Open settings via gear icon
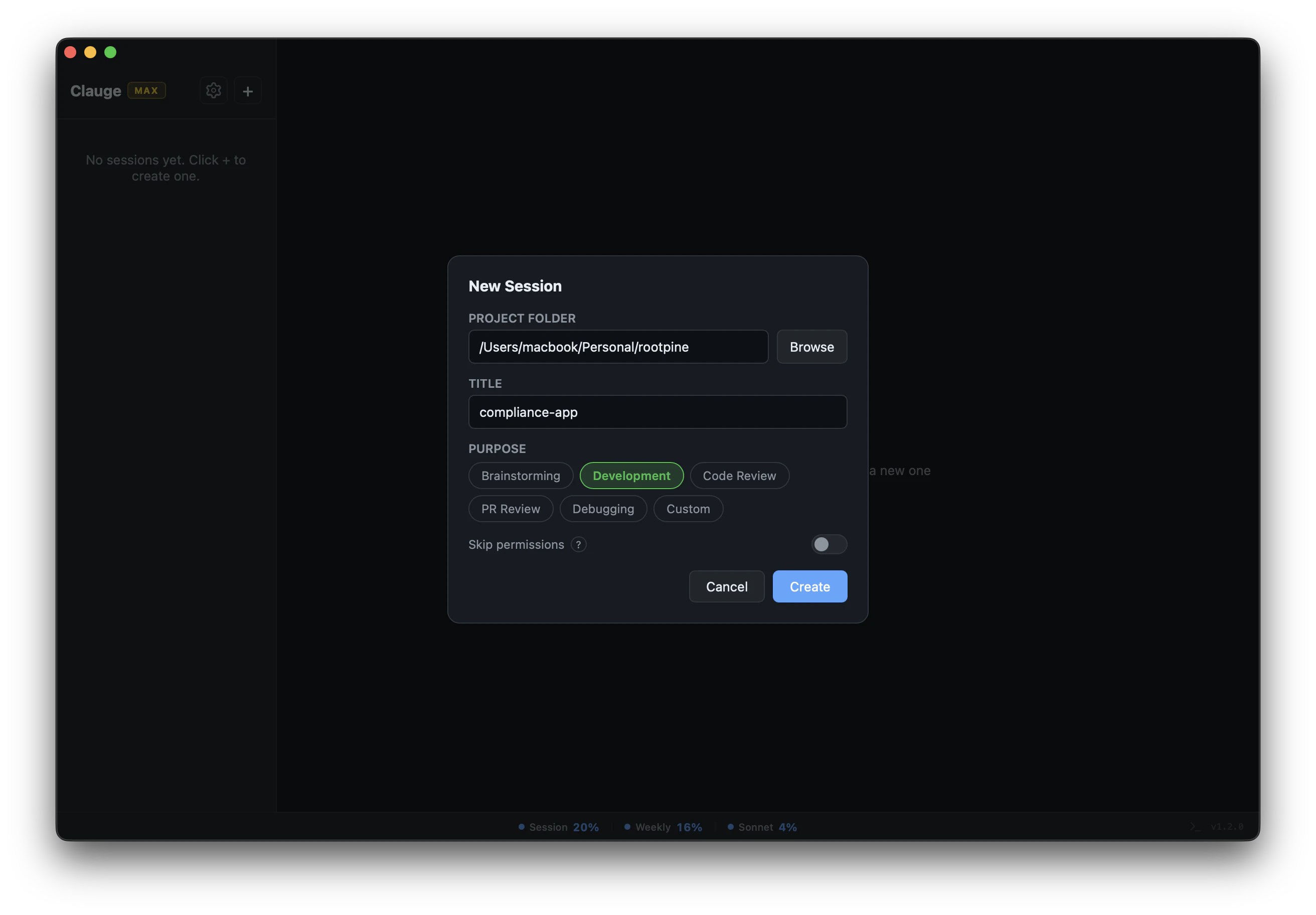Viewport: 1316px width, 915px height. coord(213,91)
